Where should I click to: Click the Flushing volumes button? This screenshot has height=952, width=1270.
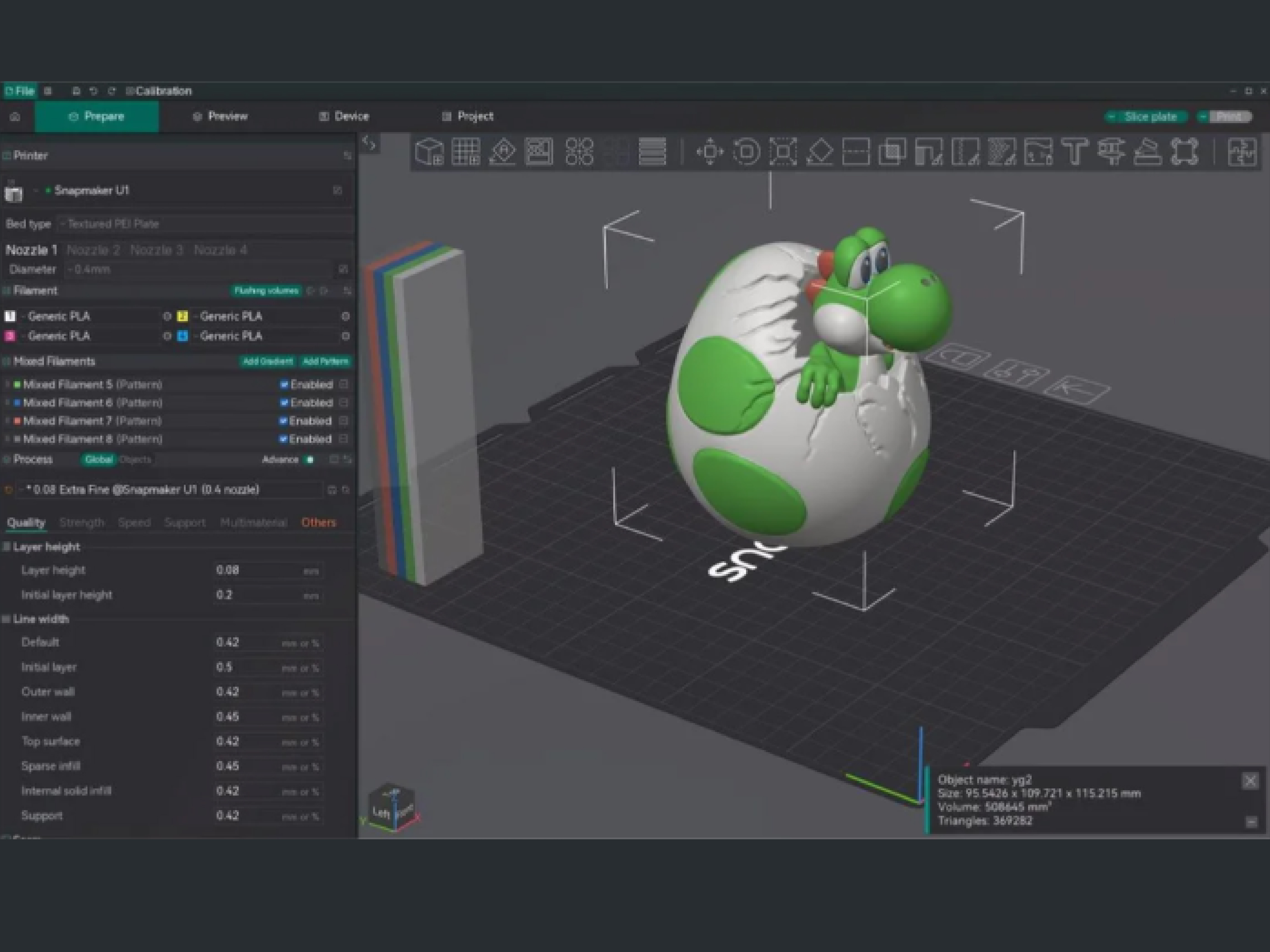point(266,291)
